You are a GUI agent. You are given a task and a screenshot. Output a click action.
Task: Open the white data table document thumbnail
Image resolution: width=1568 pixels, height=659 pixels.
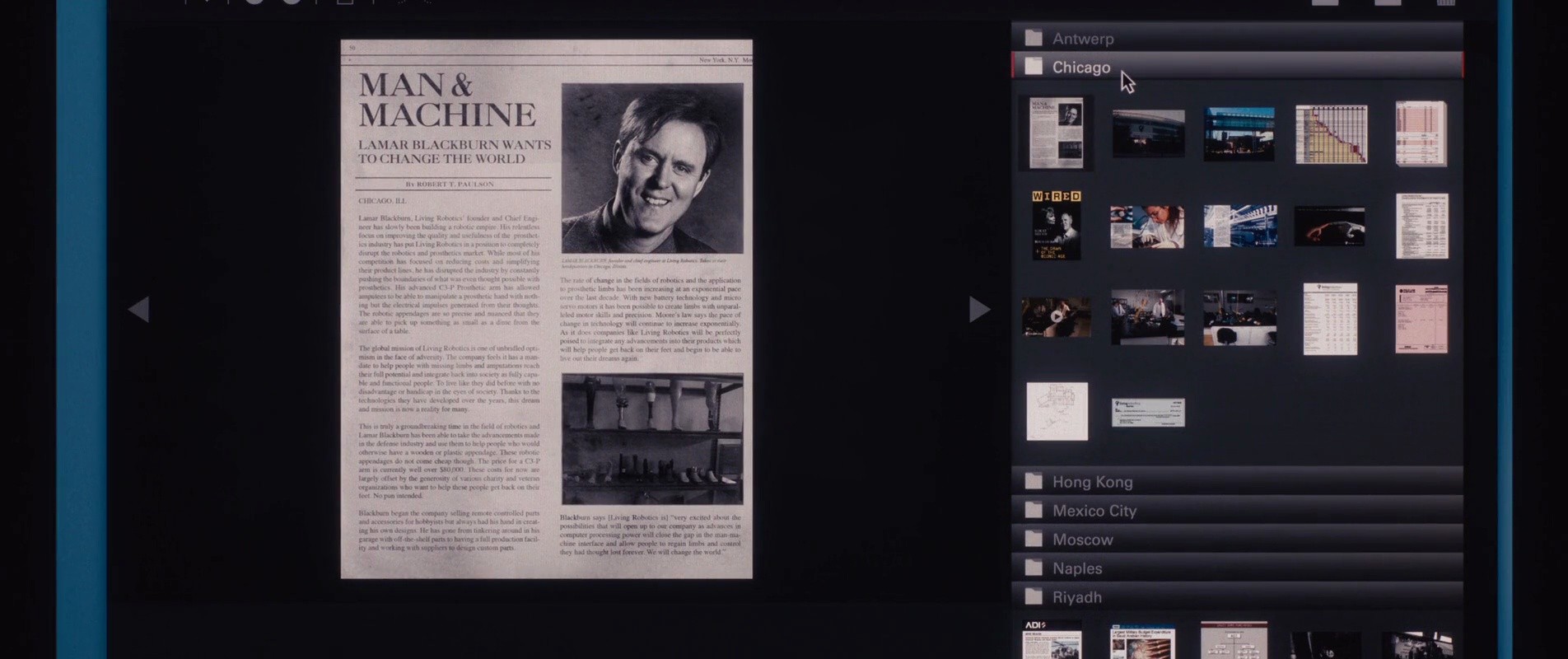coord(1330,319)
